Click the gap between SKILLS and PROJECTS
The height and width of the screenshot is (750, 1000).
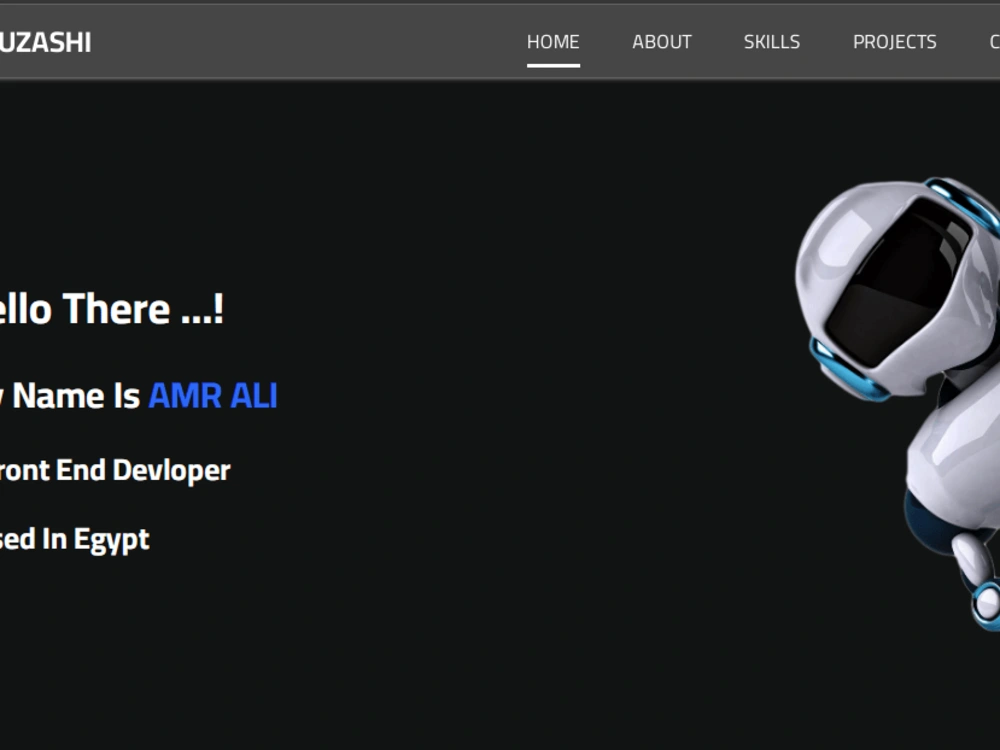pyautogui.click(x=826, y=41)
